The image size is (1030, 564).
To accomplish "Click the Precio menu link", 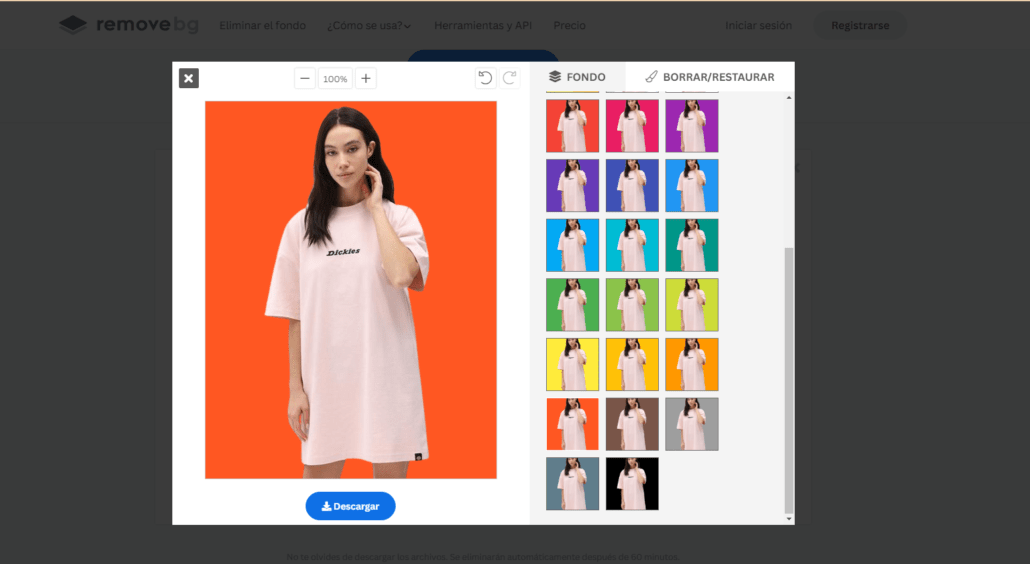I will [569, 26].
